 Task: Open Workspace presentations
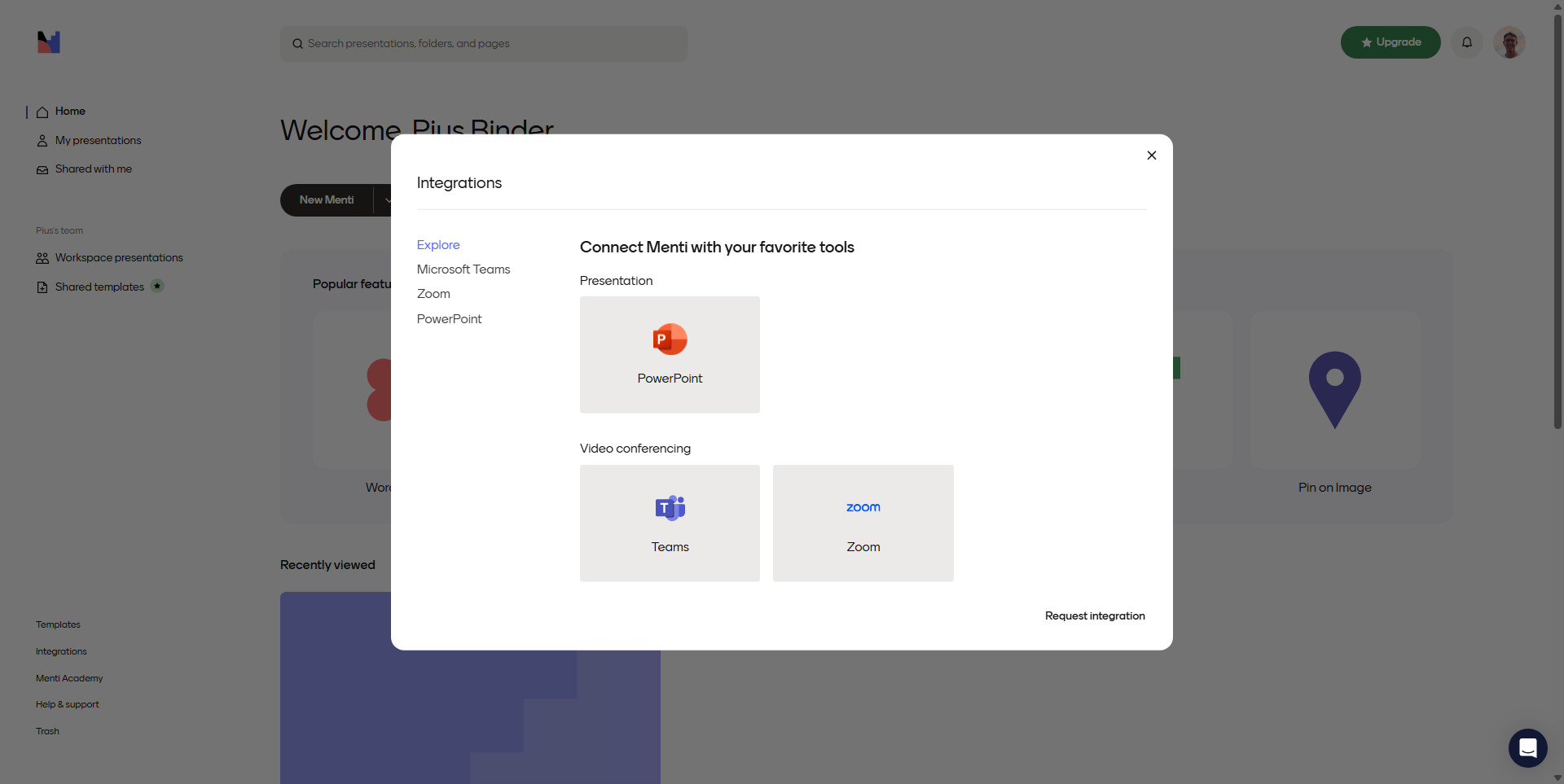click(119, 258)
